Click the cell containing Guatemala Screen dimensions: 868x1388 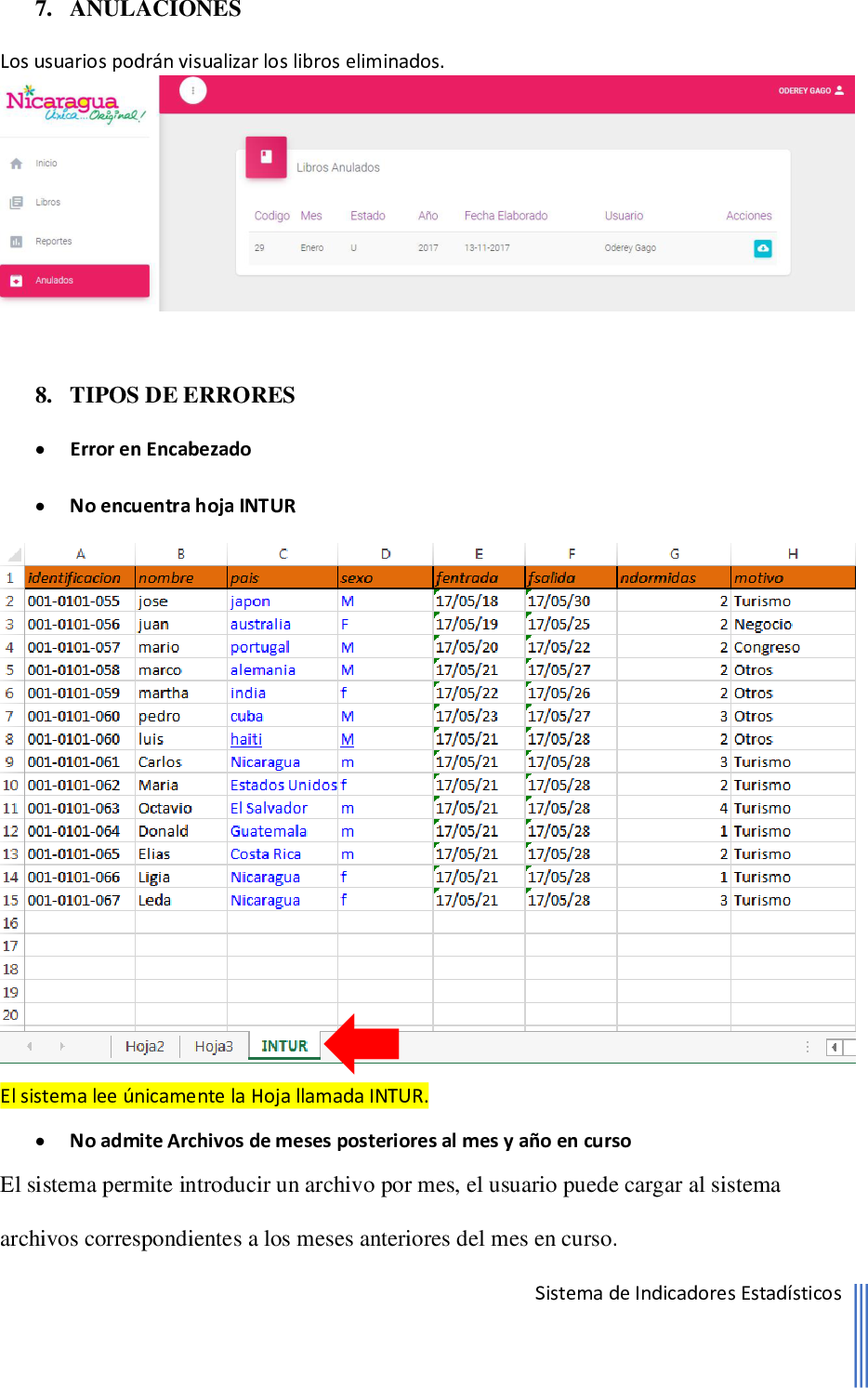point(283,831)
